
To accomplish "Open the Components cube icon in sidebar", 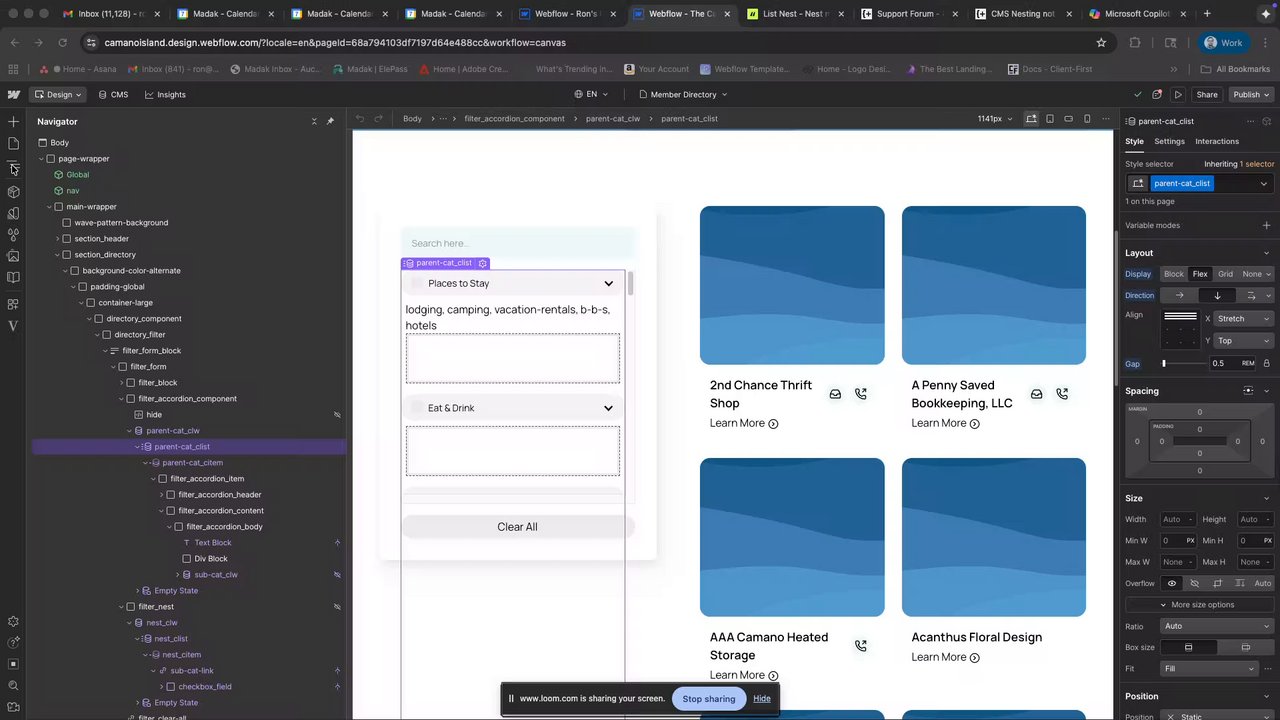I will point(13,192).
